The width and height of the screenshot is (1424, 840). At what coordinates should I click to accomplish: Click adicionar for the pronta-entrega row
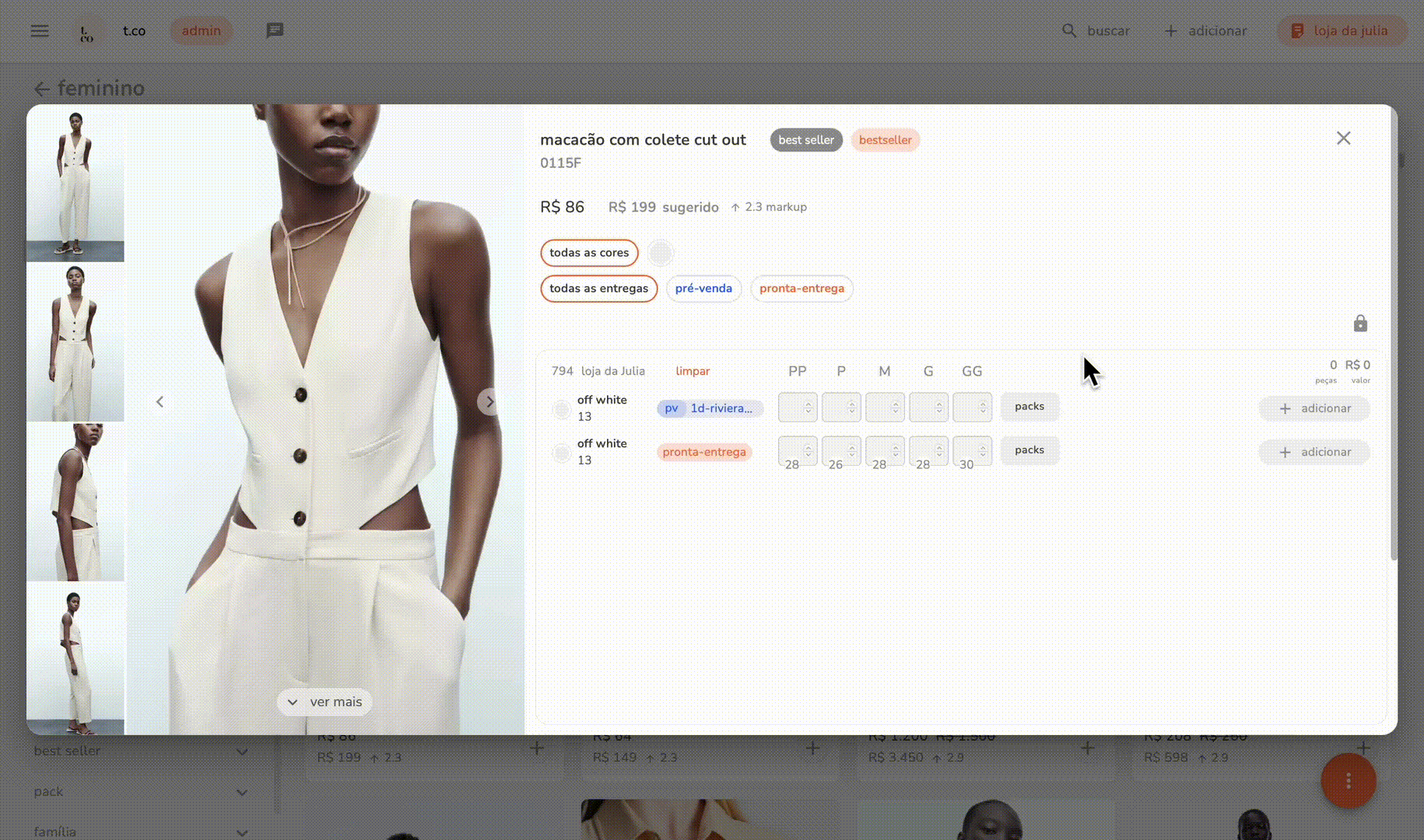[x=1314, y=452]
